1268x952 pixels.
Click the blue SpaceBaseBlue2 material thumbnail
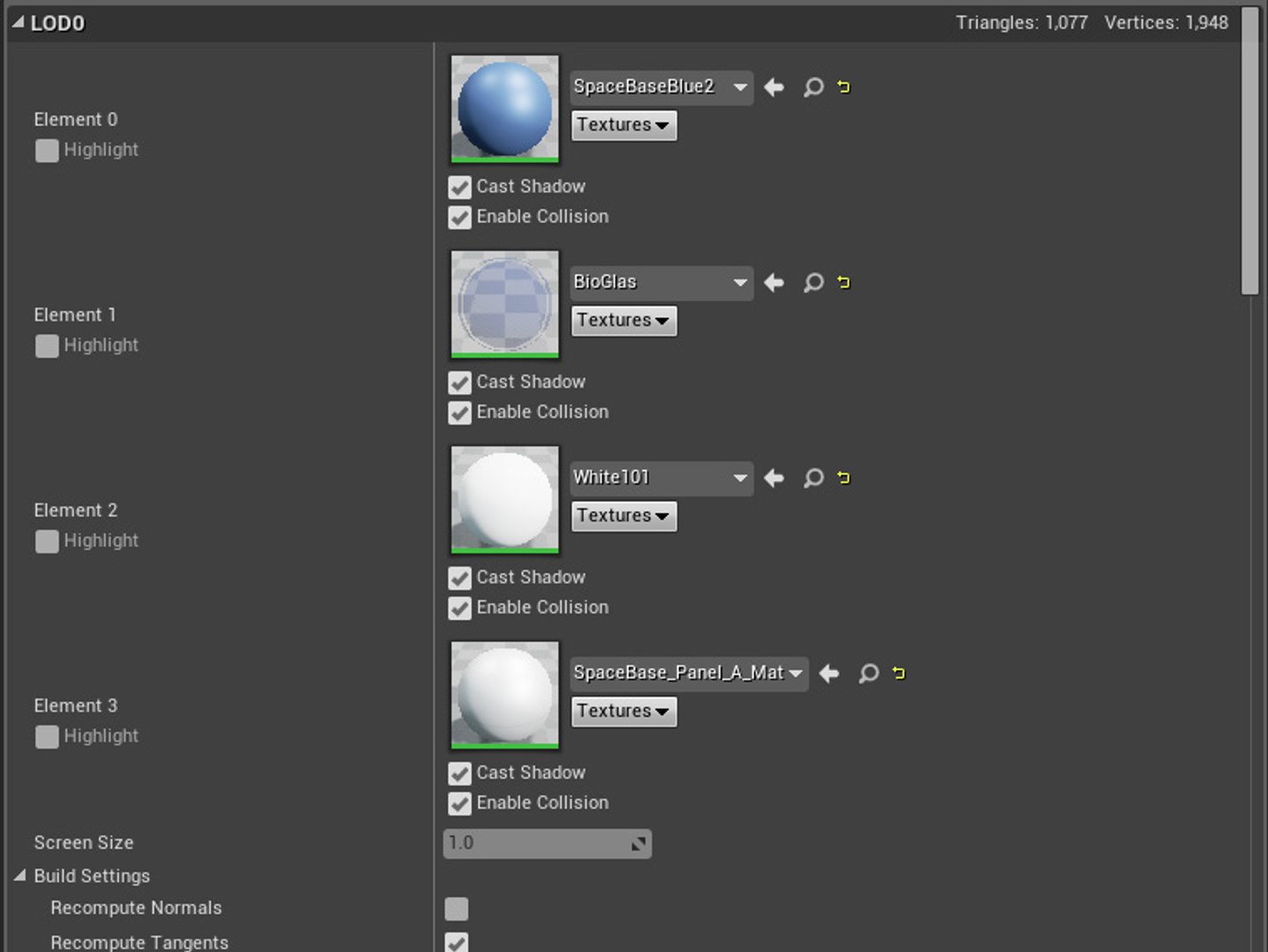(x=504, y=109)
